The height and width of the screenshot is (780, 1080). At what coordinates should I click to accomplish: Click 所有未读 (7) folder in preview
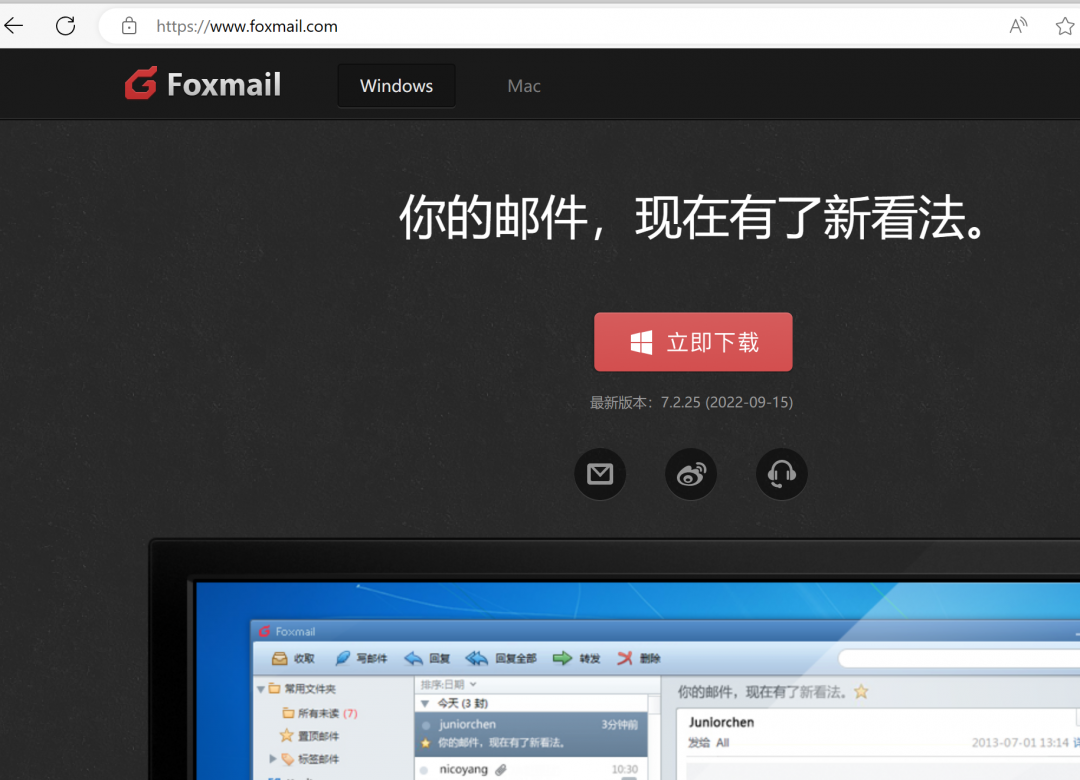tap(320, 713)
